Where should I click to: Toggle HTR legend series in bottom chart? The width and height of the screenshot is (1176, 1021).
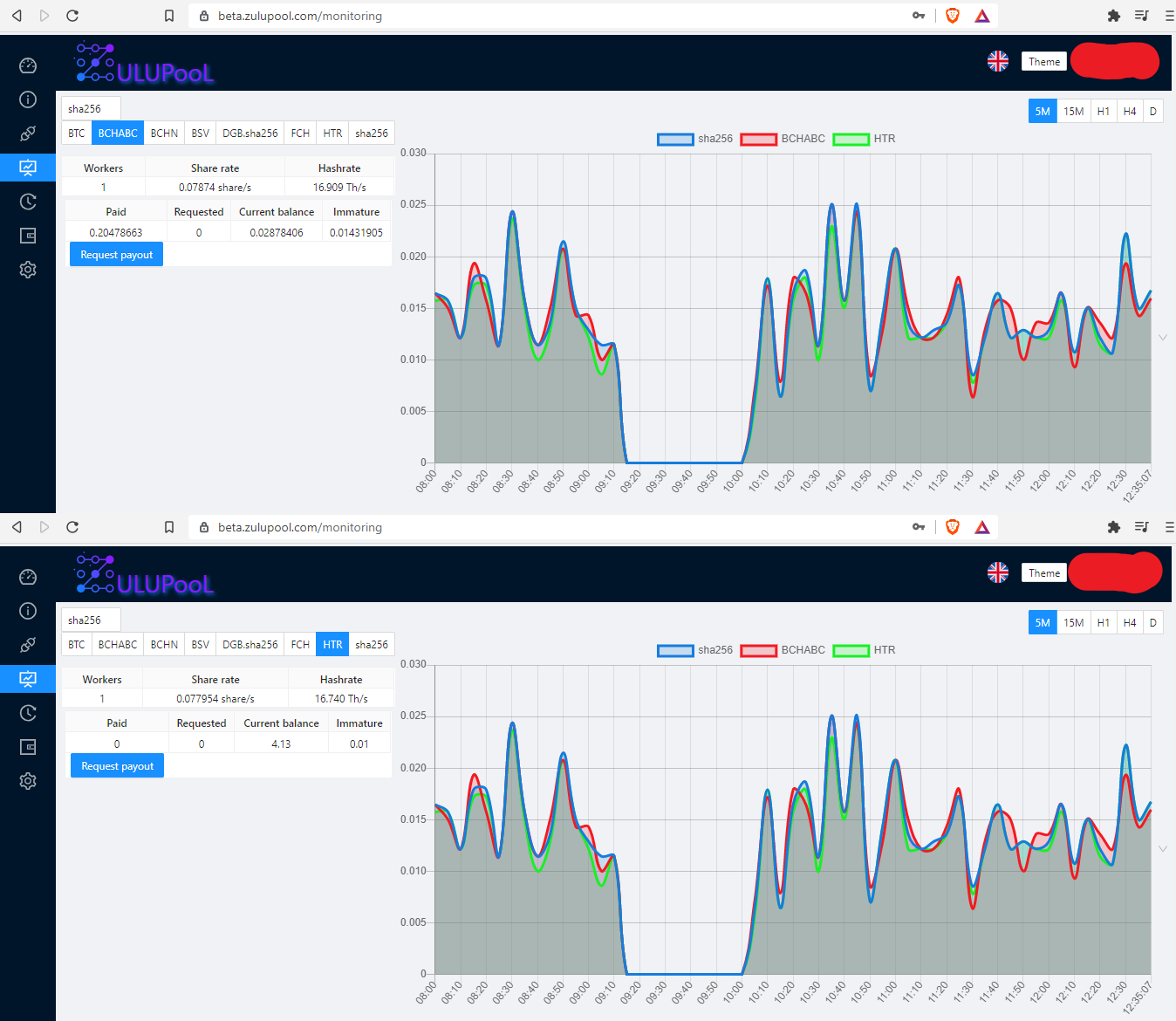(864, 650)
